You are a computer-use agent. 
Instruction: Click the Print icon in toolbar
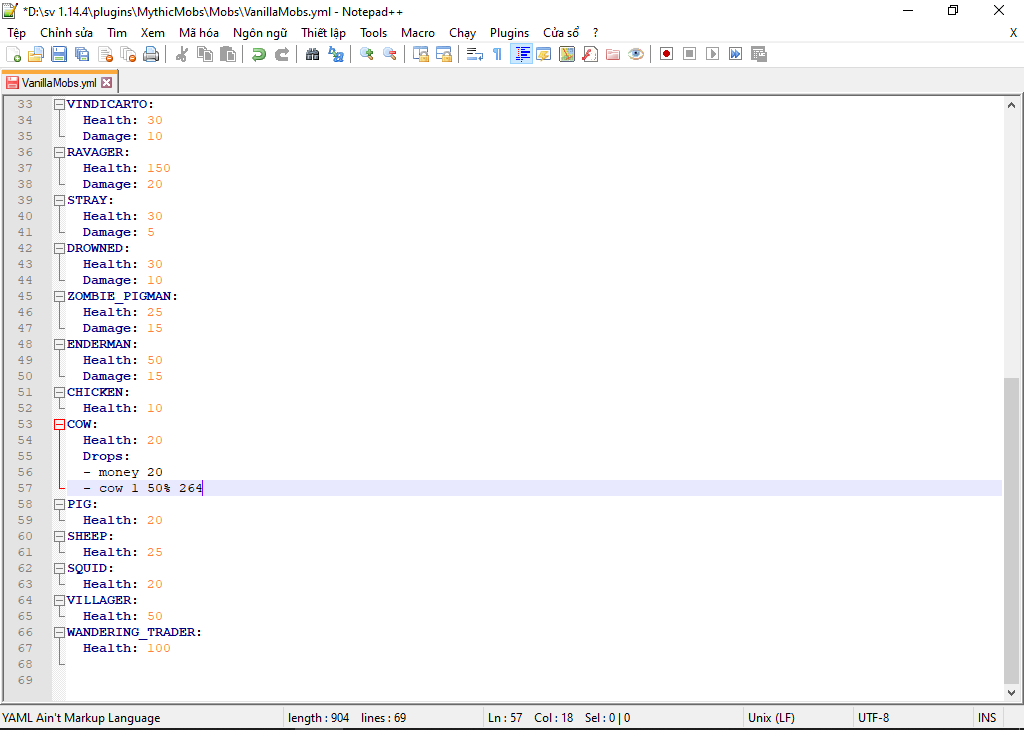(151, 54)
